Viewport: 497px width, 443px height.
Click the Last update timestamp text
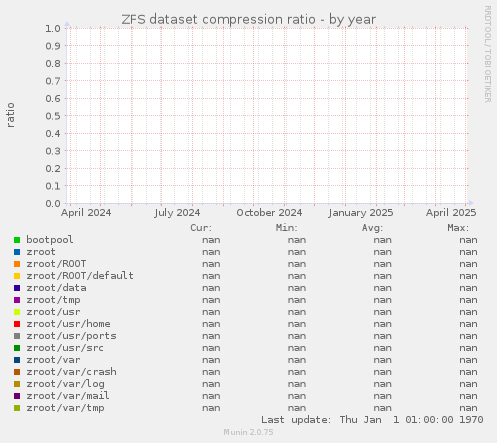[x=372, y=420]
